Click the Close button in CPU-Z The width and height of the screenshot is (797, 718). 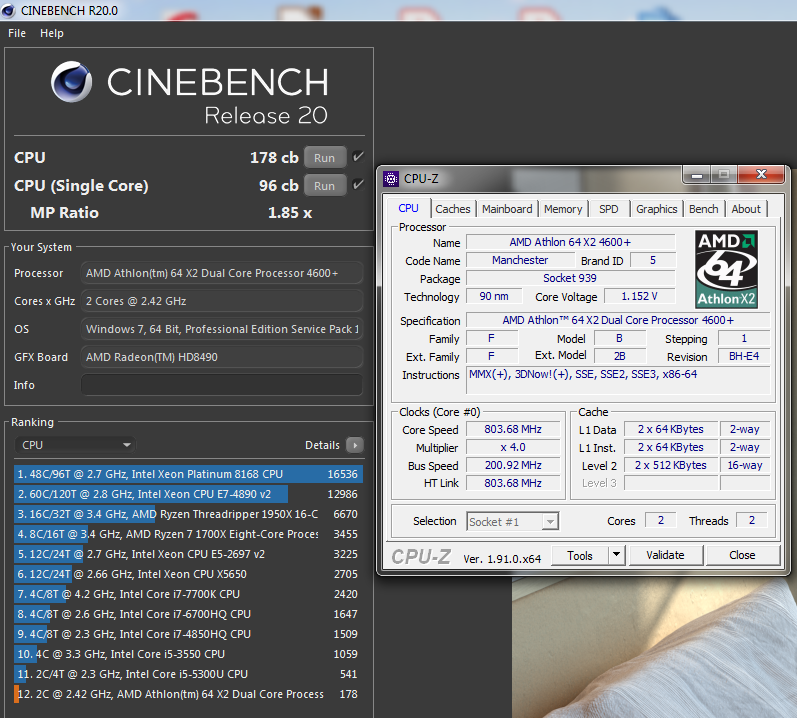(742, 555)
